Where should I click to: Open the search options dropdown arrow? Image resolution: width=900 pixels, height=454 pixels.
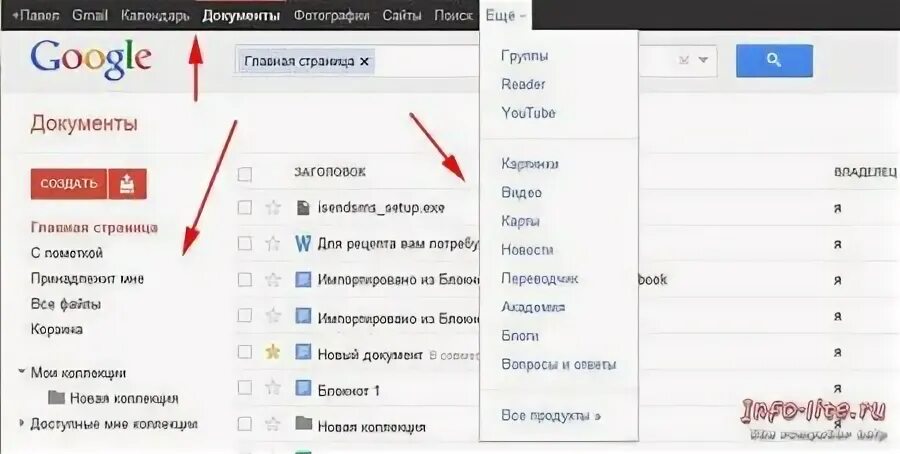coord(703,60)
